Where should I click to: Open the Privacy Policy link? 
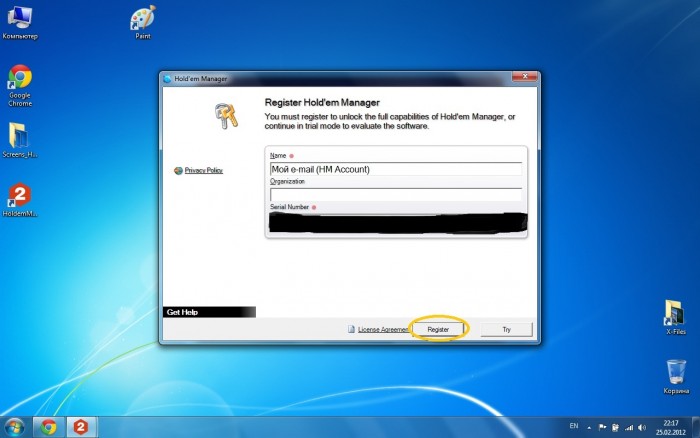[204, 170]
